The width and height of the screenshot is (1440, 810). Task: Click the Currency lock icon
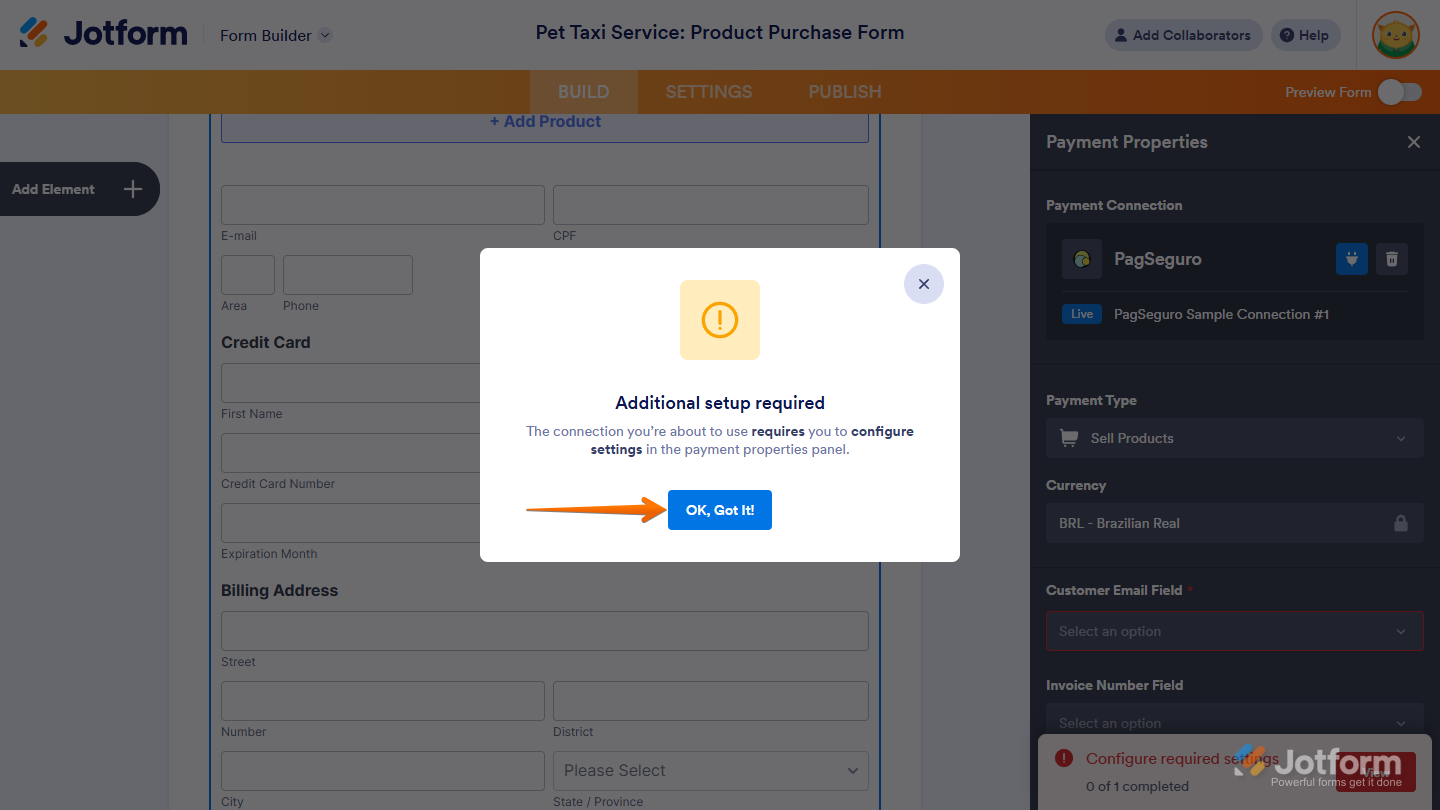1400,523
